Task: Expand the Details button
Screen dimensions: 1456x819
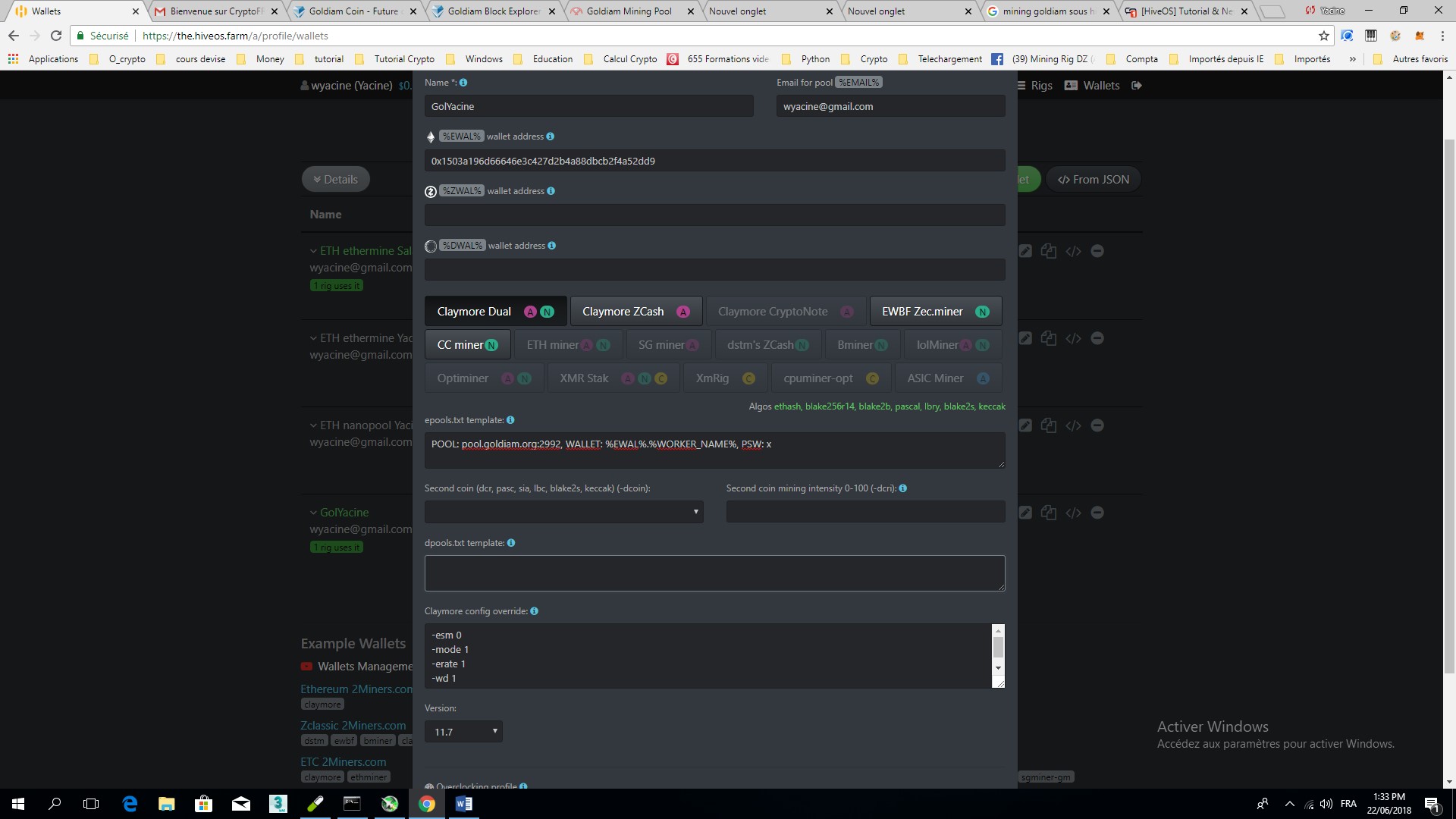Action: 335,180
